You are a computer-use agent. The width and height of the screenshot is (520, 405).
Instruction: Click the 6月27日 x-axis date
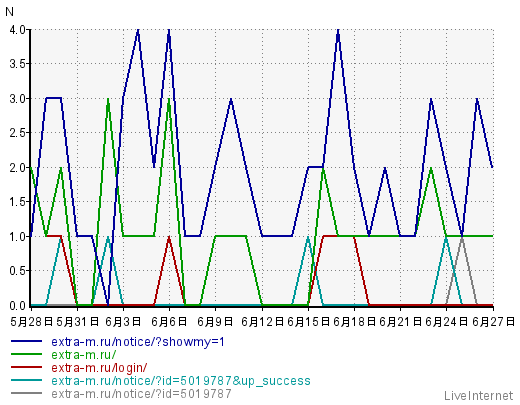pyautogui.click(x=494, y=322)
